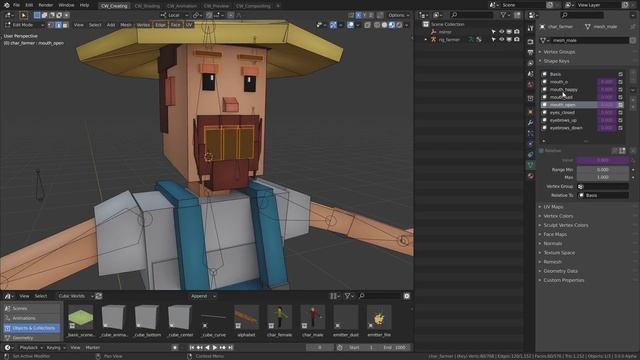
Task: Adjust the mouth_open Value slider
Action: click(x=602, y=160)
